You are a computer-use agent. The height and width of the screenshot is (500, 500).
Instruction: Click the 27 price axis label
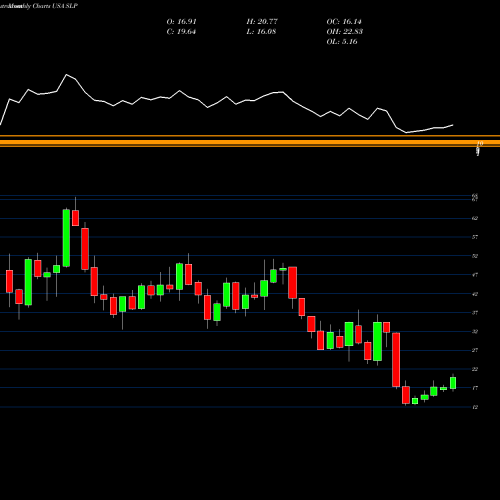[x=475, y=350]
